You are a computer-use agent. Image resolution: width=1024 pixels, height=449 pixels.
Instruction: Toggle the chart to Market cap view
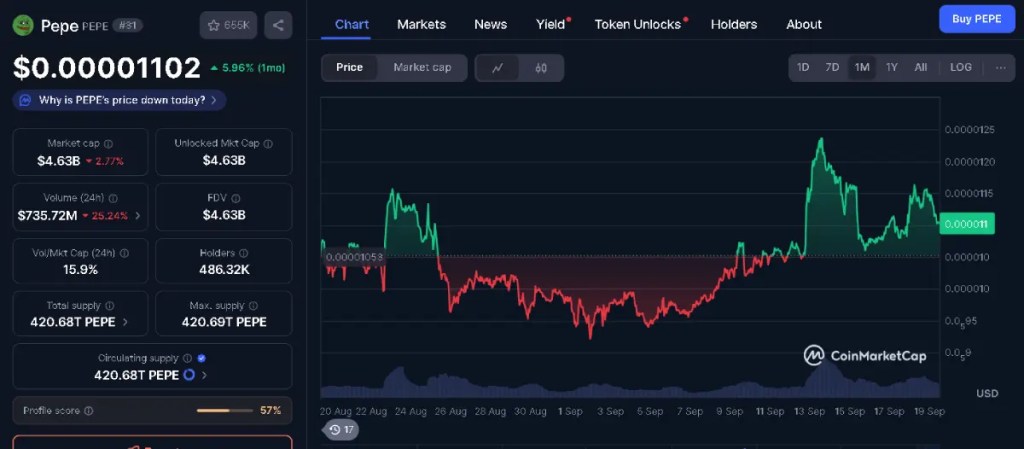422,68
